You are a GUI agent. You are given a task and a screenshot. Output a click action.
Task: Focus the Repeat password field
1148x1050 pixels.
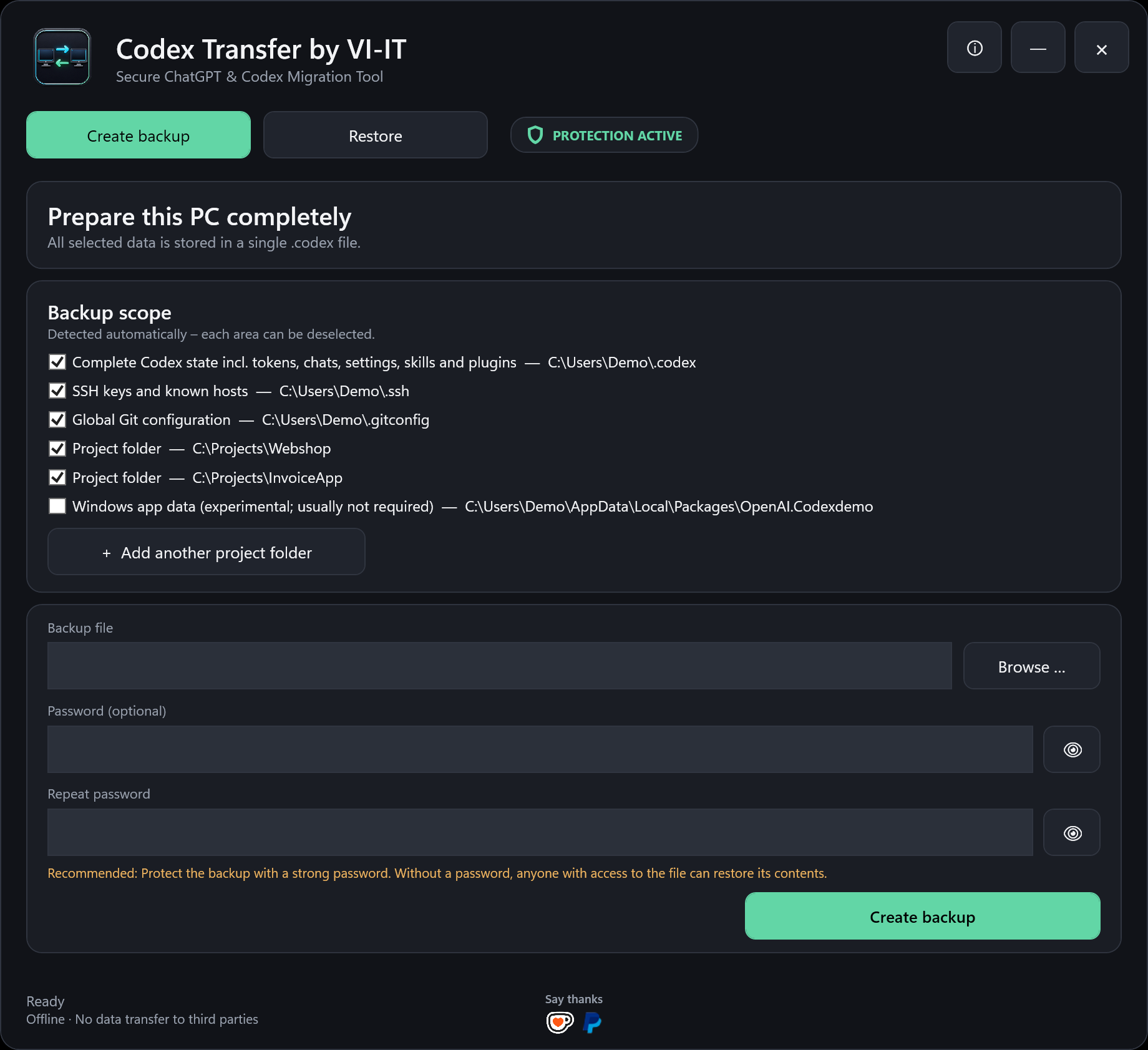[x=540, y=832]
